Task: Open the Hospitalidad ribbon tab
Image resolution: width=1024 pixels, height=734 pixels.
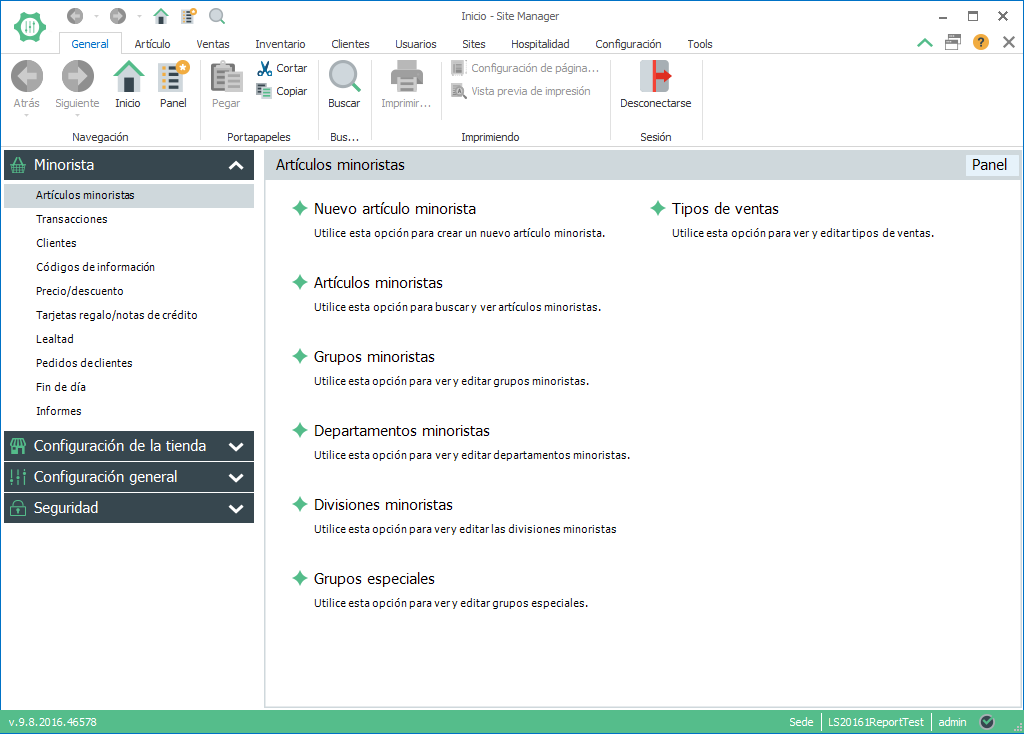Action: point(540,44)
